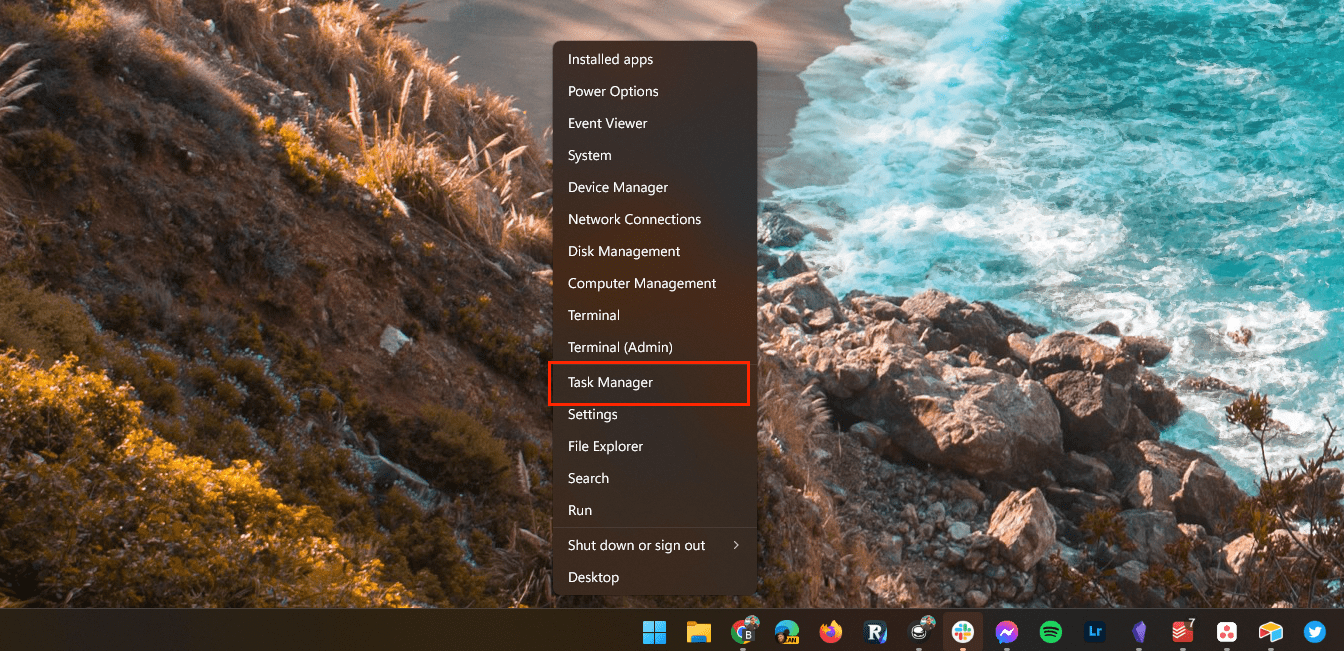The height and width of the screenshot is (651, 1344).
Task: Show the Desktop via menu
Action: point(654,577)
